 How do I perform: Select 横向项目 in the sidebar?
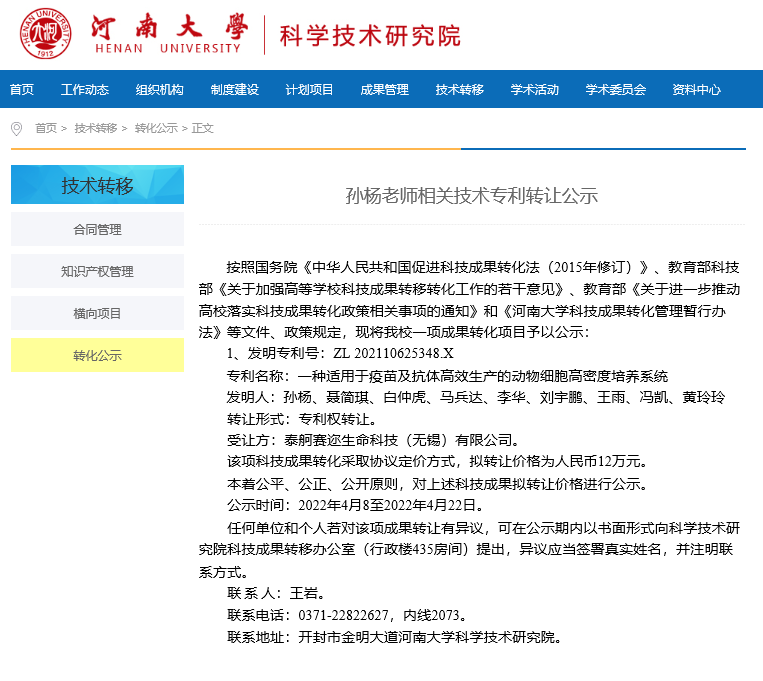97,314
